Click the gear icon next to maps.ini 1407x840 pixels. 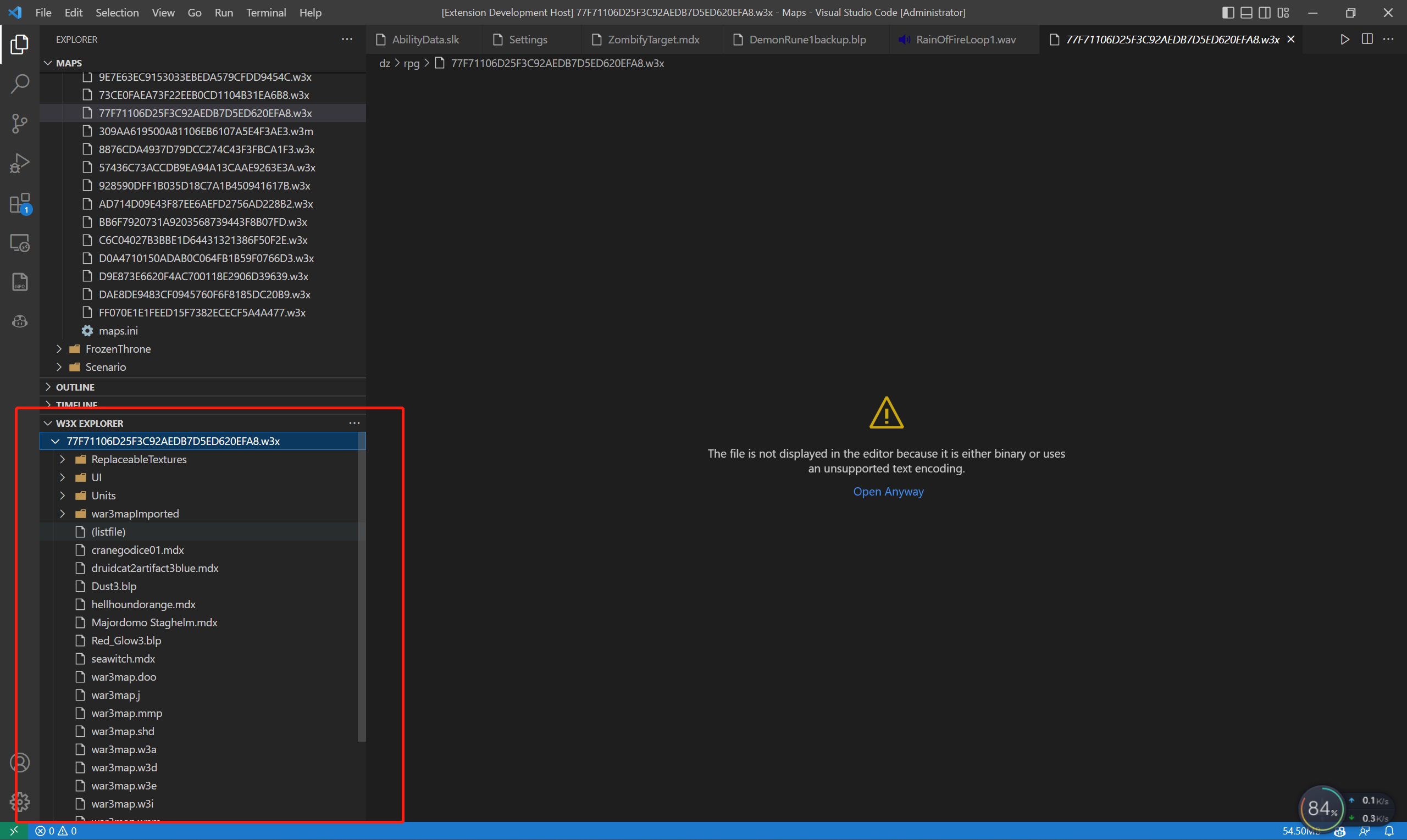[87, 331]
